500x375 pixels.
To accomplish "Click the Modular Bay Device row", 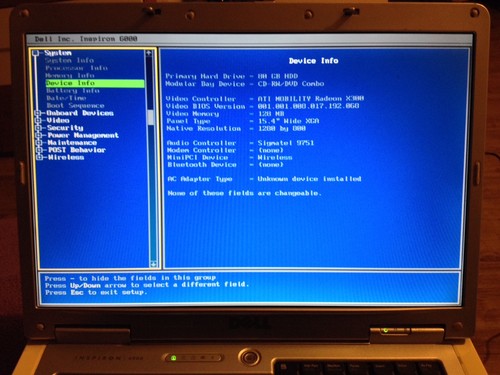I will (x=245, y=84).
